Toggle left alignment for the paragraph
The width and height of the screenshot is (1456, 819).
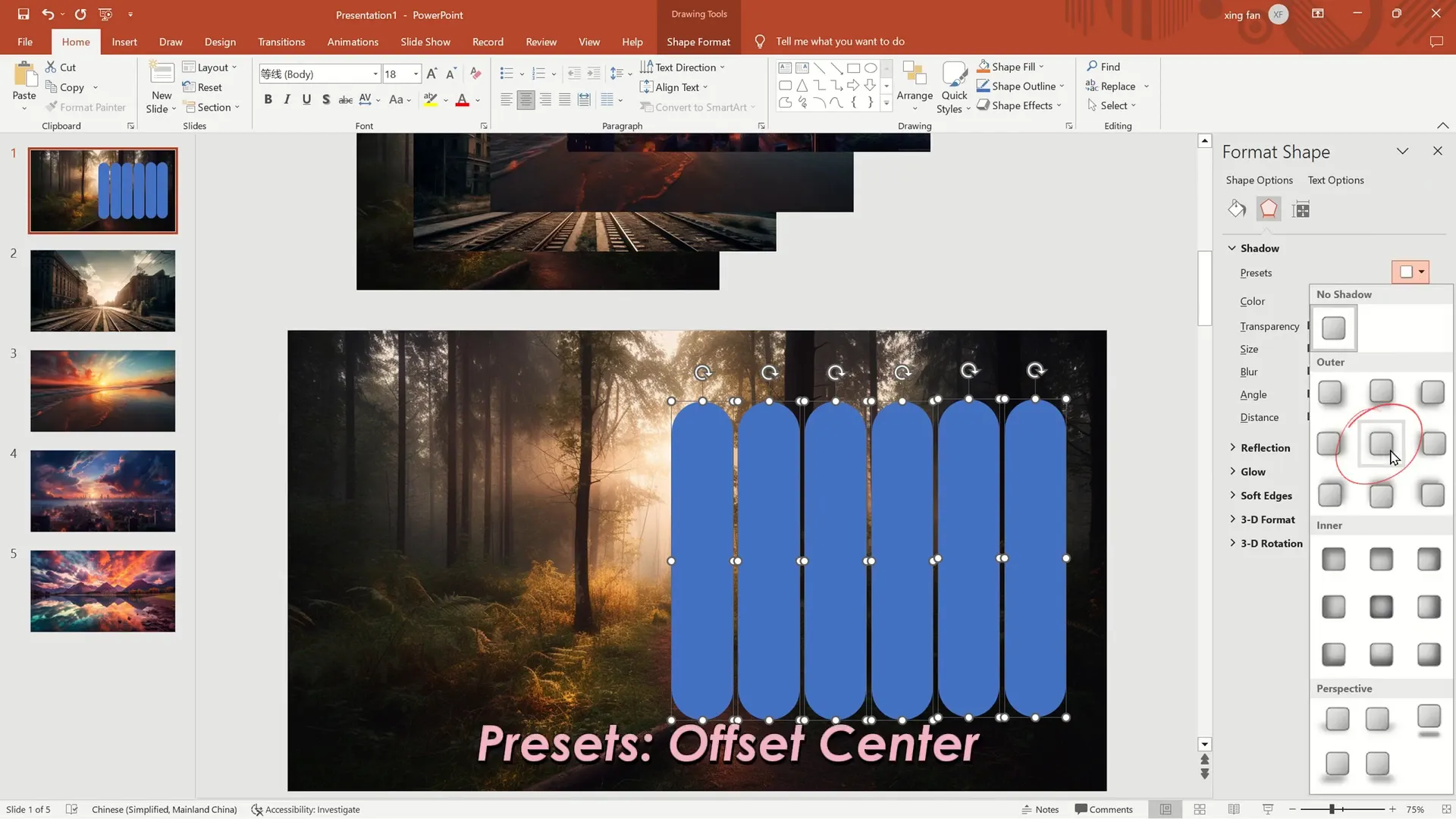coord(506,99)
